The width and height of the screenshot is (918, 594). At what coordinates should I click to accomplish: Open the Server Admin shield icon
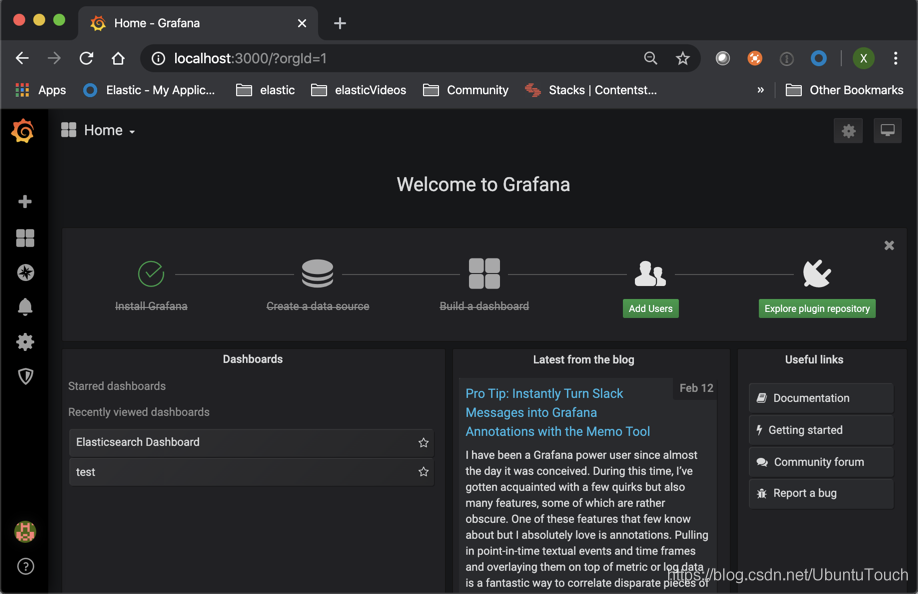pos(25,376)
